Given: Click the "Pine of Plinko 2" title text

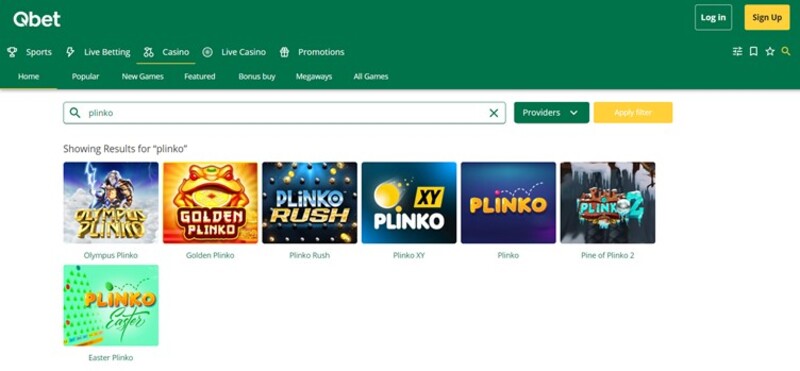Looking at the screenshot, I should (x=608, y=255).
